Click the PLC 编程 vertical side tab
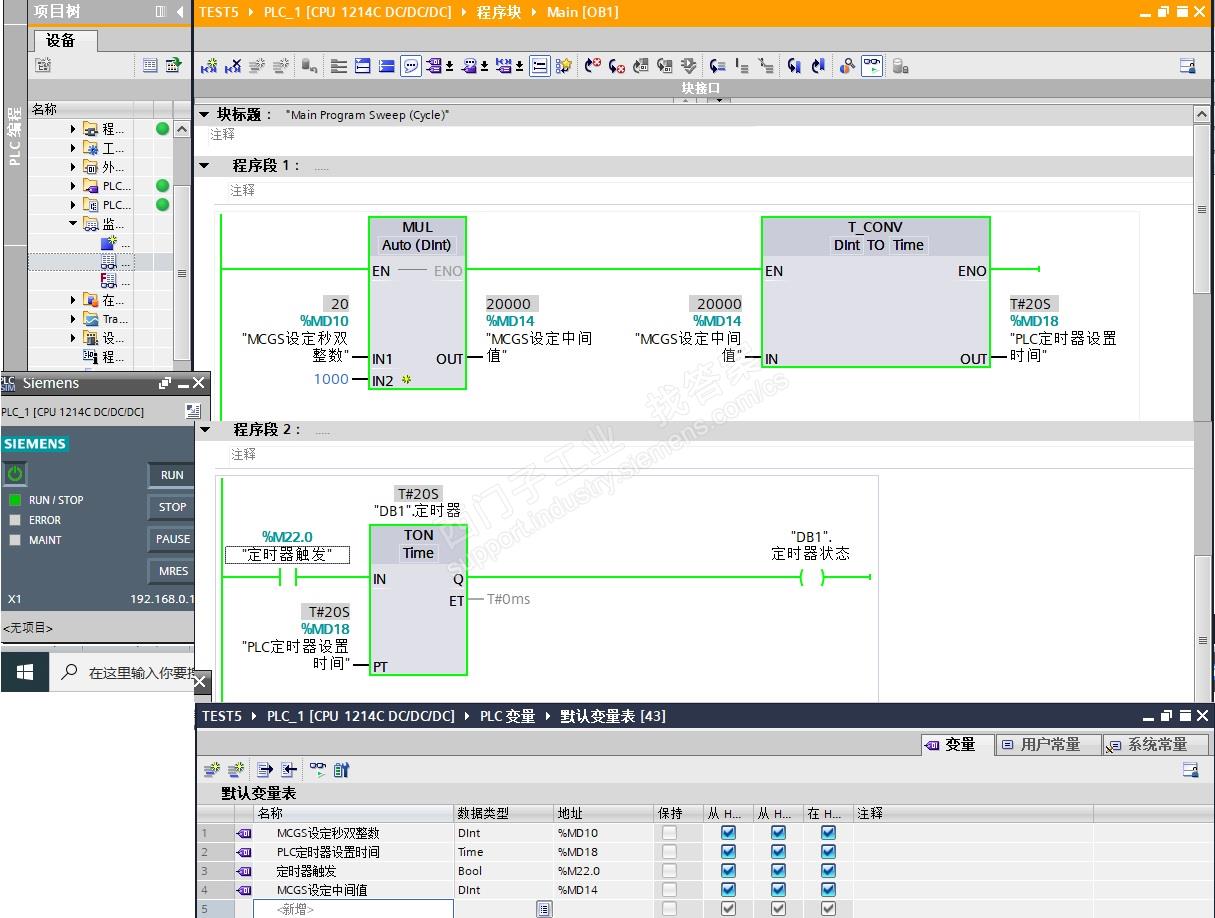Image resolution: width=1215 pixels, height=918 pixels. pos(14,136)
